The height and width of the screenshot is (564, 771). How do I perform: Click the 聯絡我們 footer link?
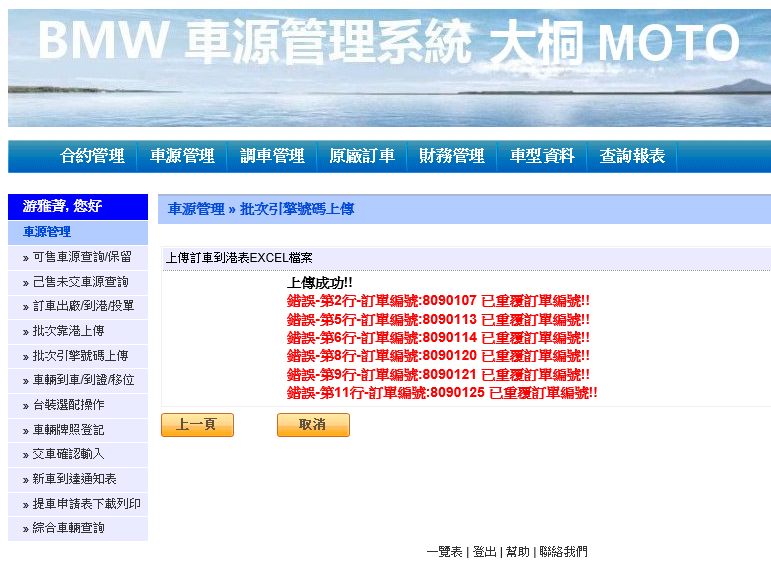(563, 552)
